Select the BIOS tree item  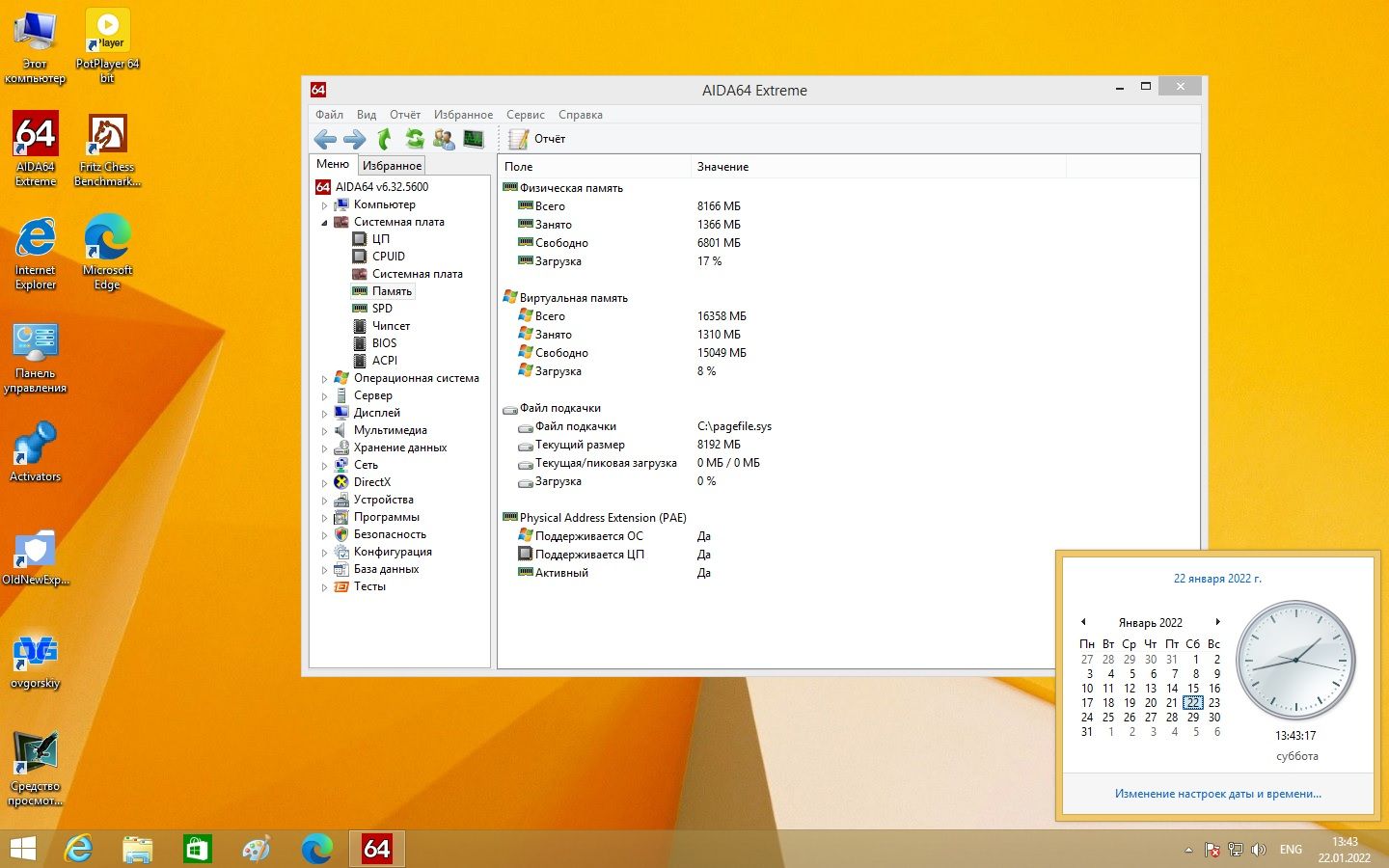384,343
